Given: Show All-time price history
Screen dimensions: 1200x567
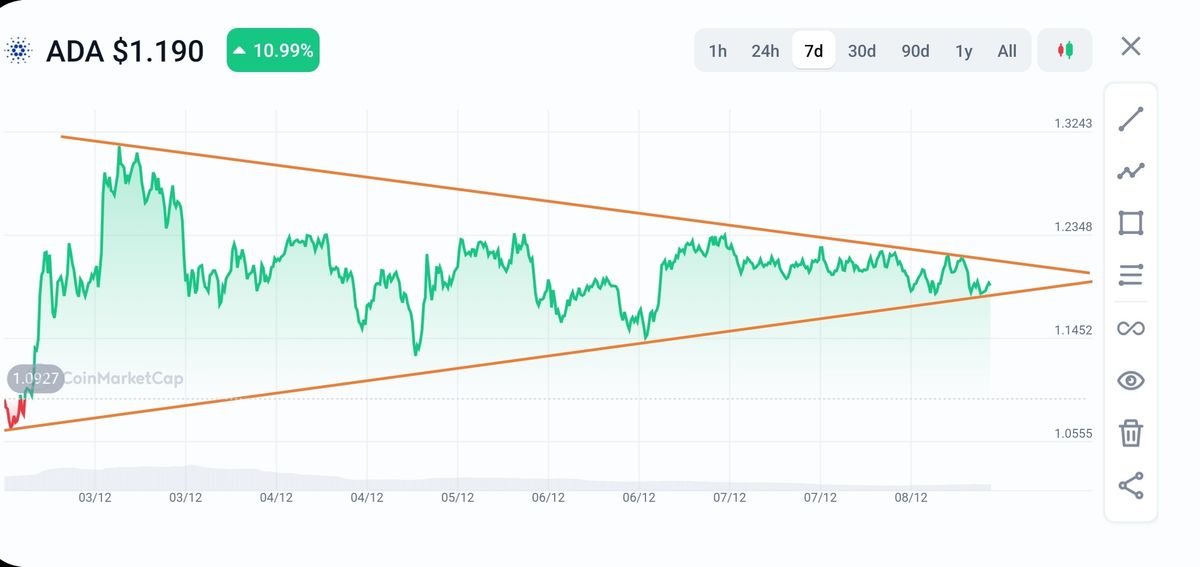Looking at the screenshot, I should click(1007, 51).
